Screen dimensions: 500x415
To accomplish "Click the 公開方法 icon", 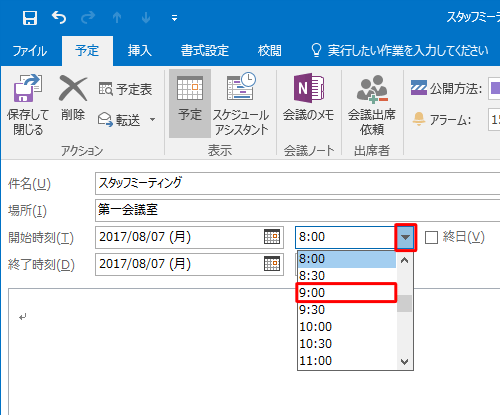I will click(419, 88).
